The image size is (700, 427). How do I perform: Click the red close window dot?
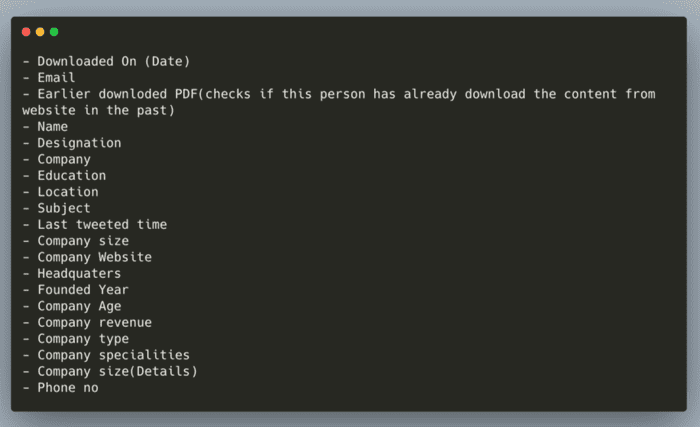click(26, 32)
